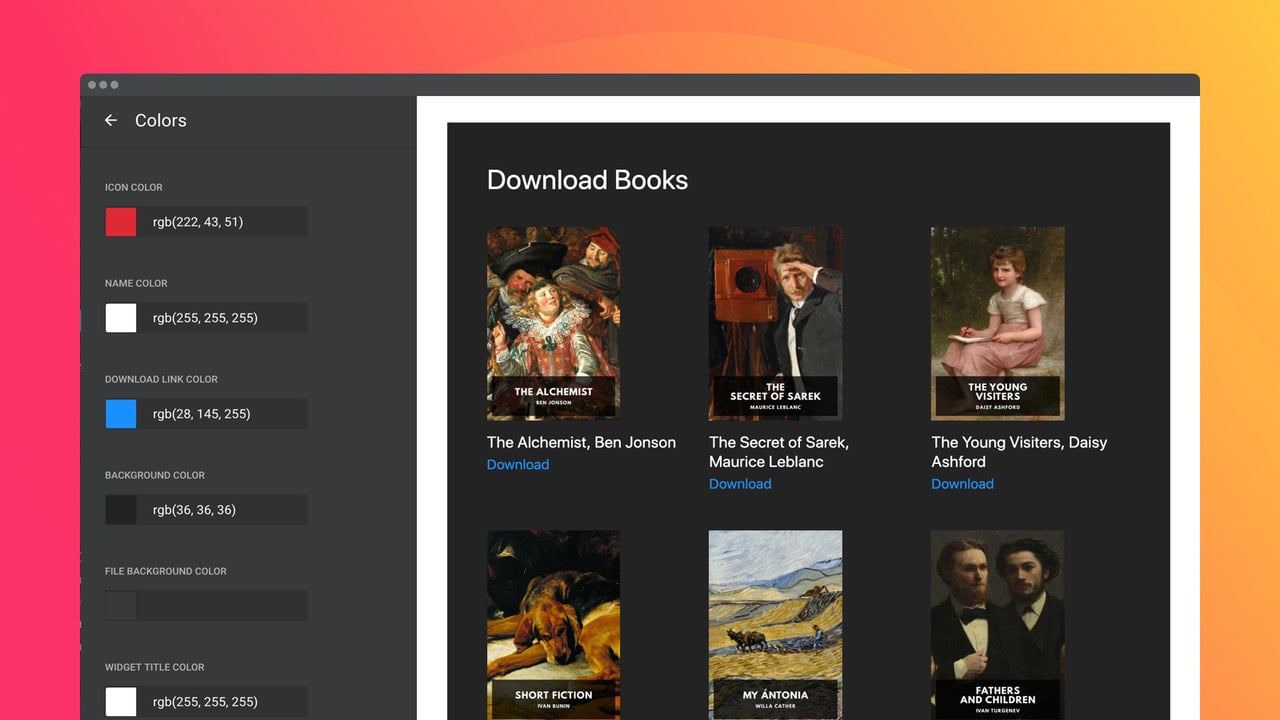Click the title The Alchemist, Ben Jonson
1280x720 pixels.
point(581,442)
